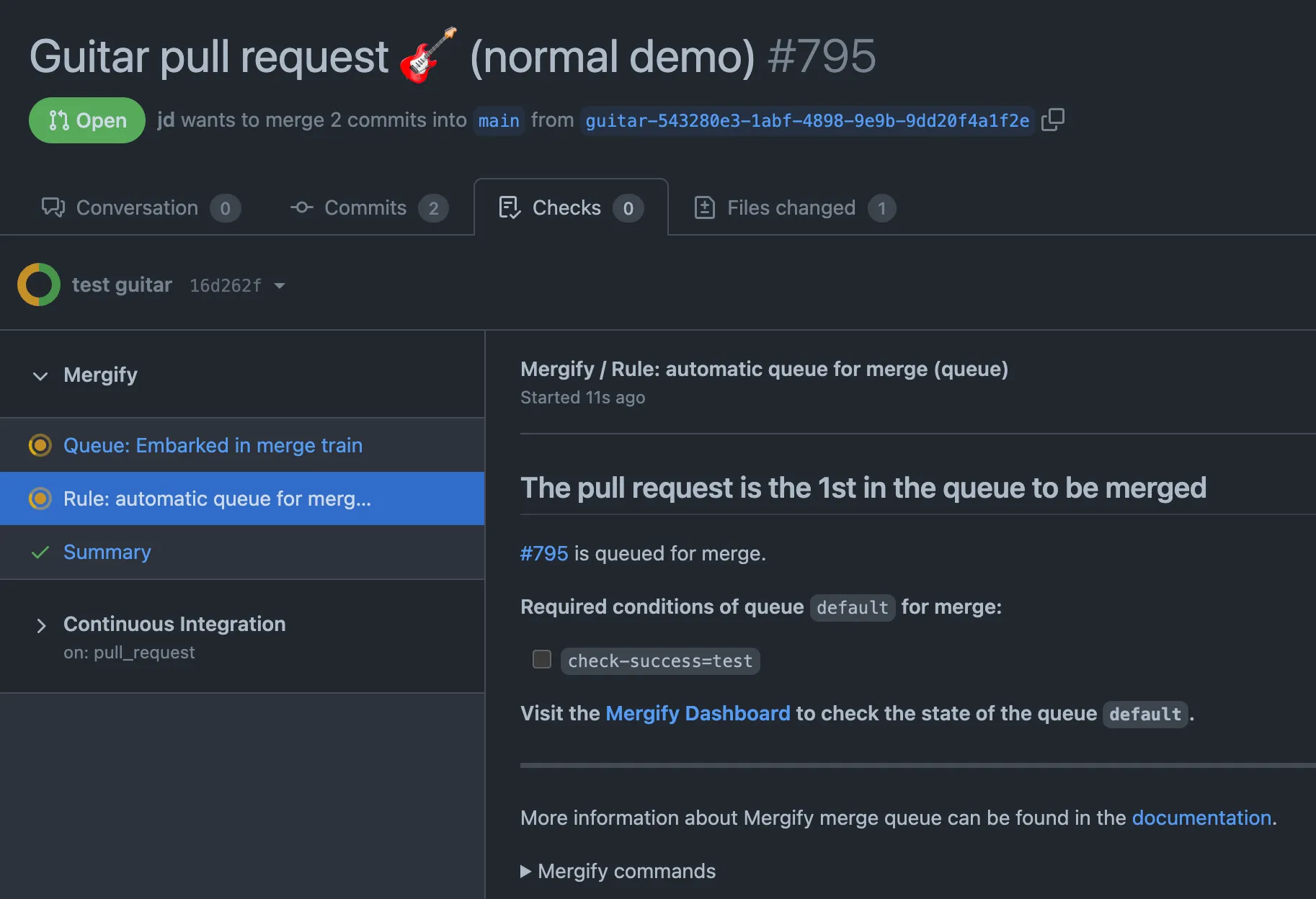Collapse the Mergify checks section
1316x899 pixels.
point(40,375)
